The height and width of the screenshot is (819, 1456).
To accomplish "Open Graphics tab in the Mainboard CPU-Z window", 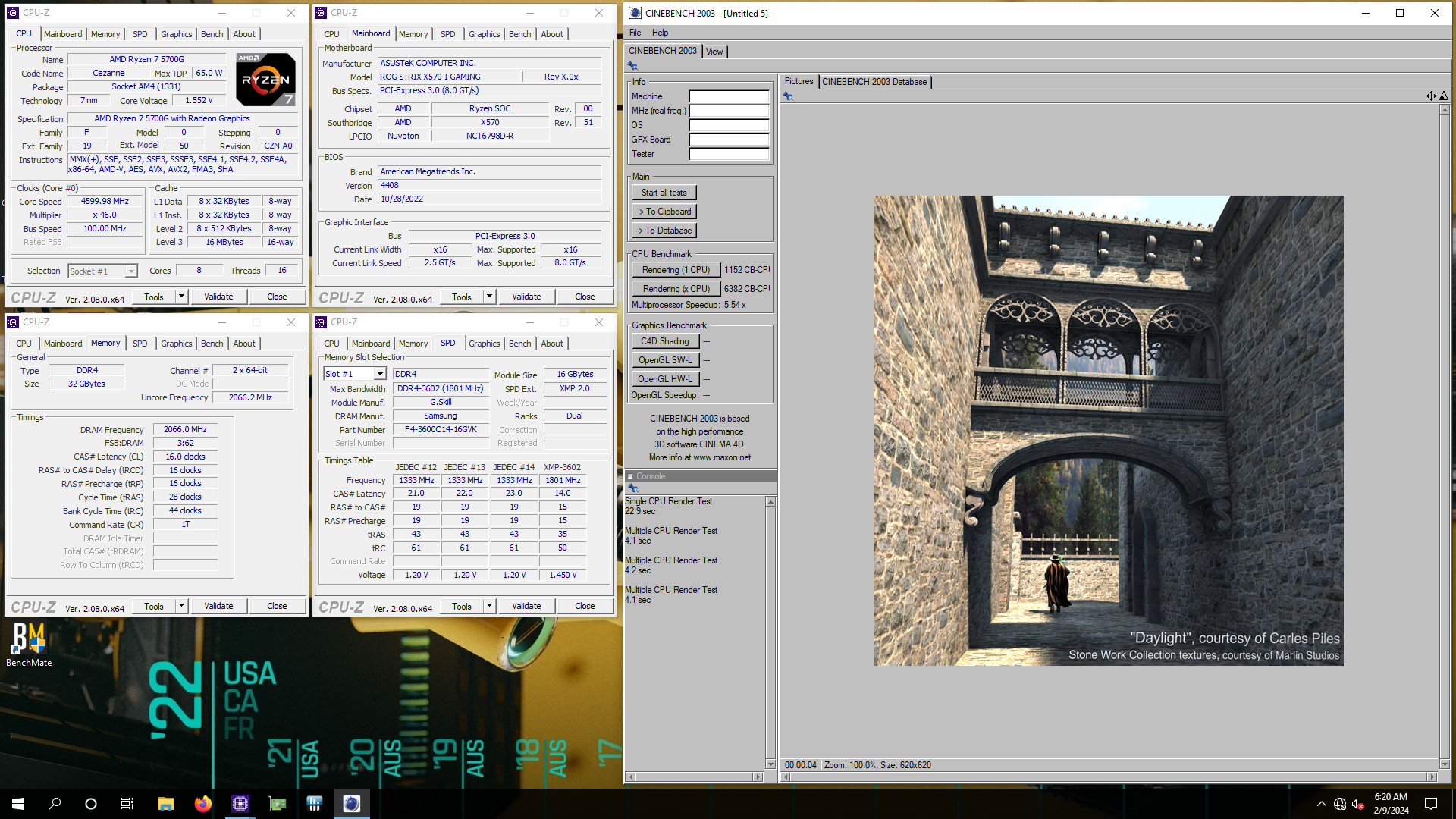I will point(484,34).
